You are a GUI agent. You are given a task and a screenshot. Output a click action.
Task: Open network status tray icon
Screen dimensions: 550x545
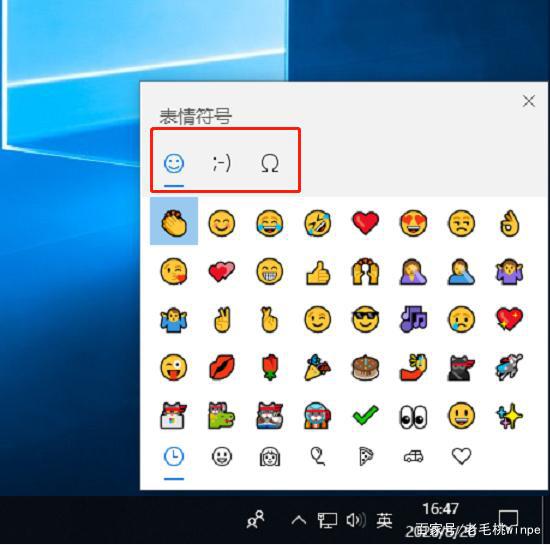[327, 520]
